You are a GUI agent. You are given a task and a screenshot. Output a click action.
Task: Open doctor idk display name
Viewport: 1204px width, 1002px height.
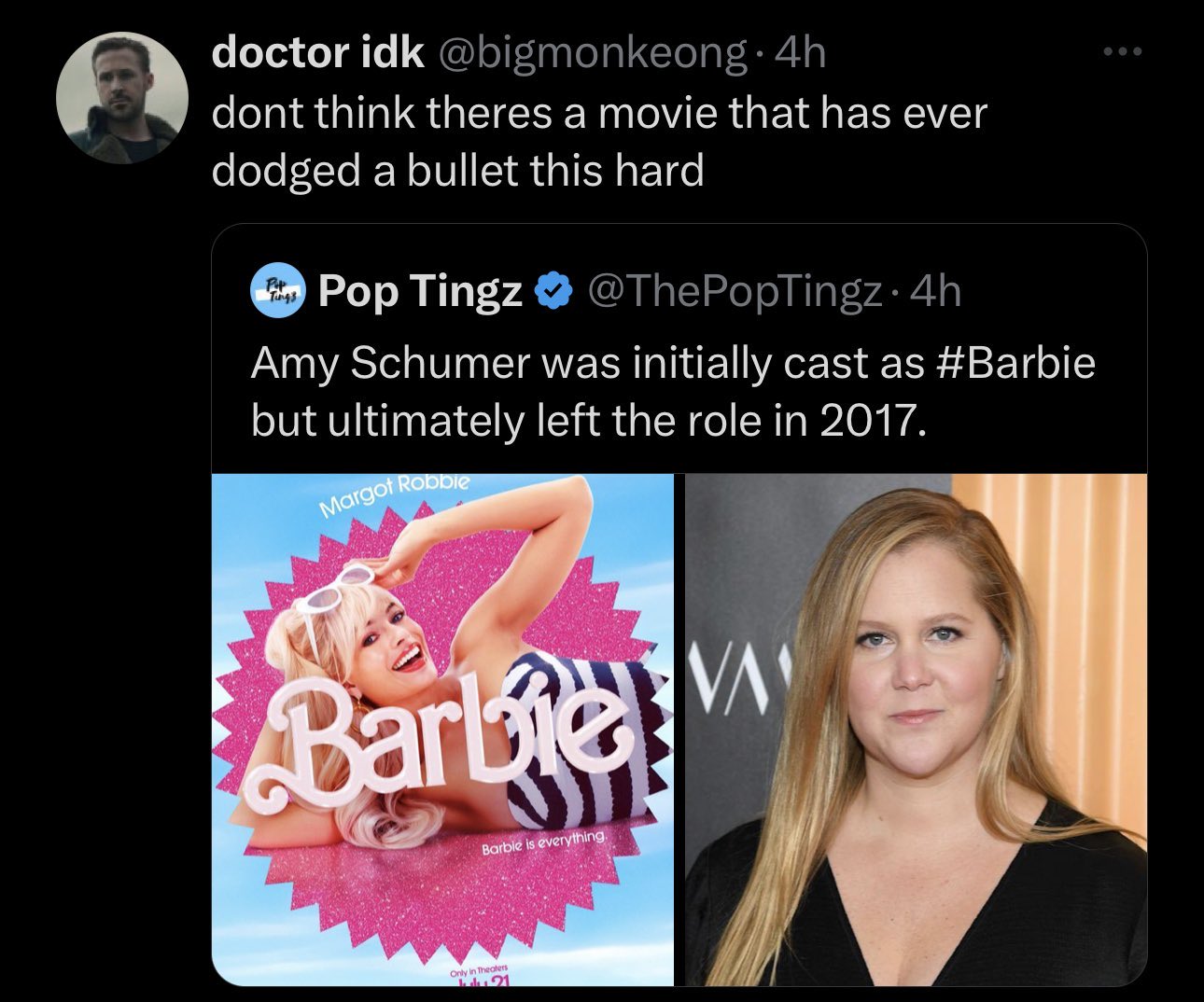317,53
